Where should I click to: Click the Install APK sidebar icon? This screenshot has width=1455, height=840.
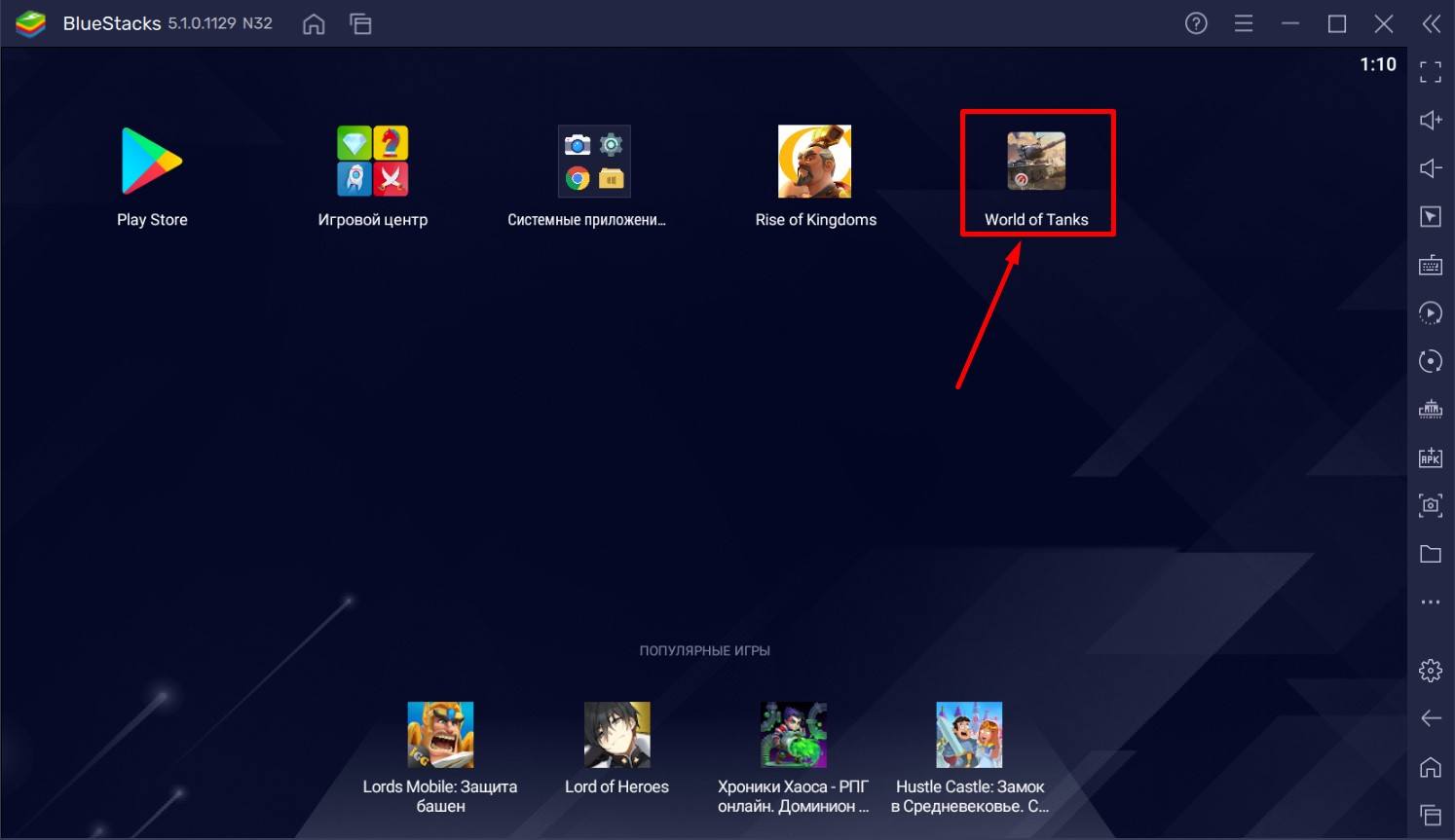coord(1430,457)
